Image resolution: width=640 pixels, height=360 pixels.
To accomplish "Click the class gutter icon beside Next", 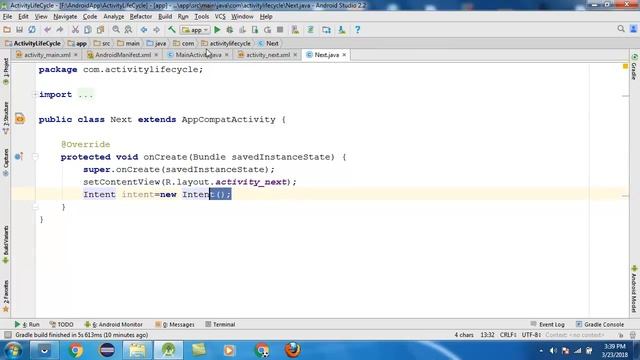I will [x=20, y=119].
